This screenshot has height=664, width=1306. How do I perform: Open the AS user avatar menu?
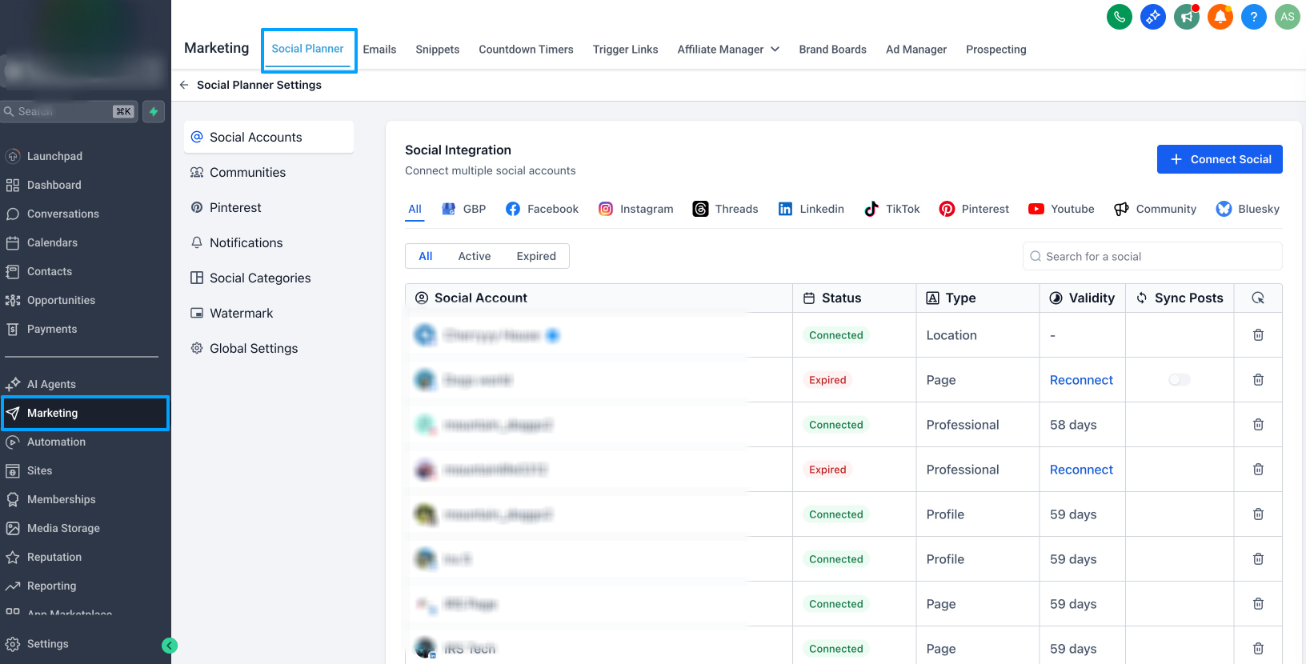pyautogui.click(x=1286, y=16)
